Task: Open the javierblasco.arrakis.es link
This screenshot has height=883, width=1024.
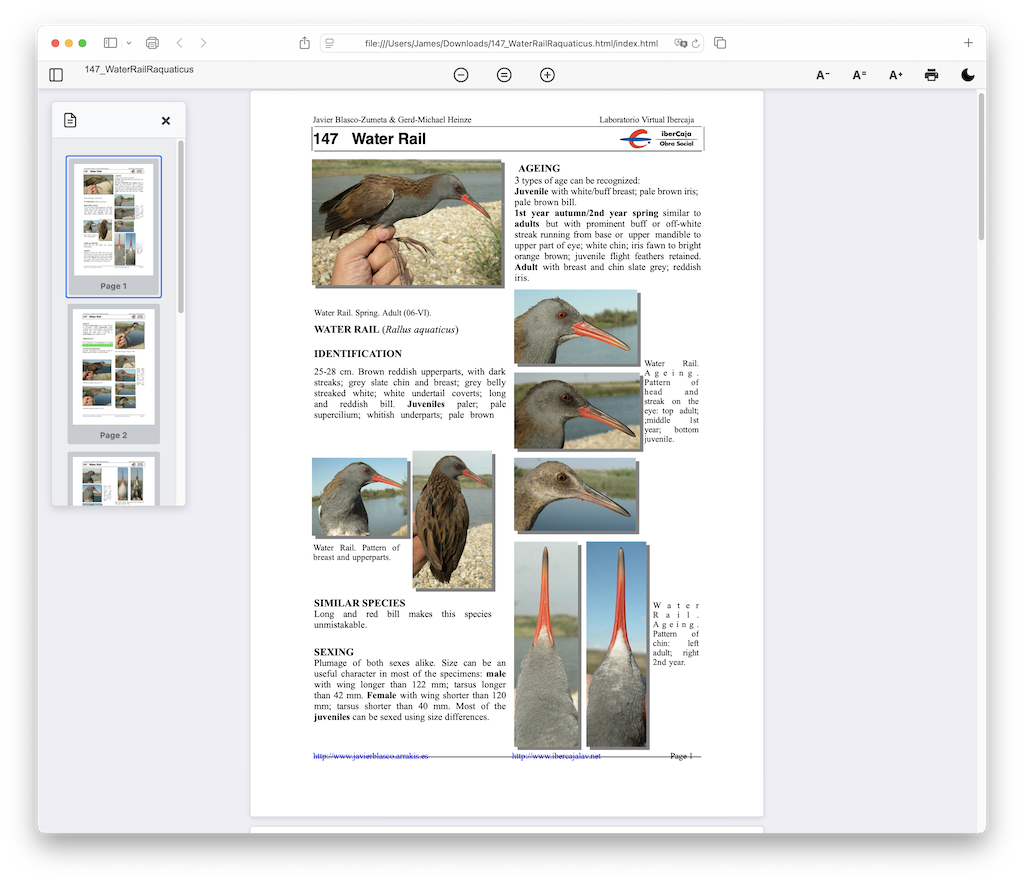Action: 370,756
